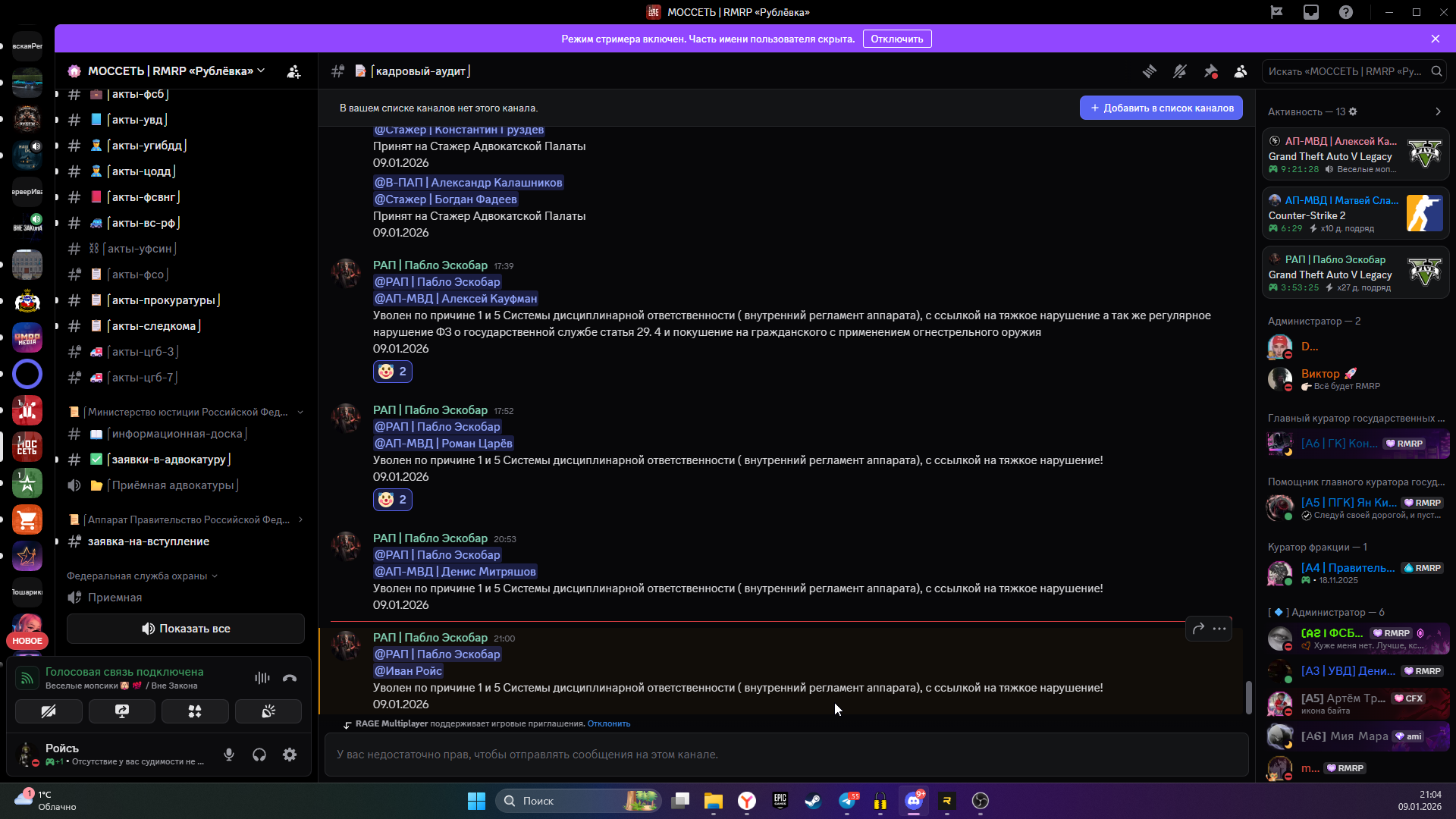
Task: Click Добавить в список каналов button
Action: coord(1161,108)
